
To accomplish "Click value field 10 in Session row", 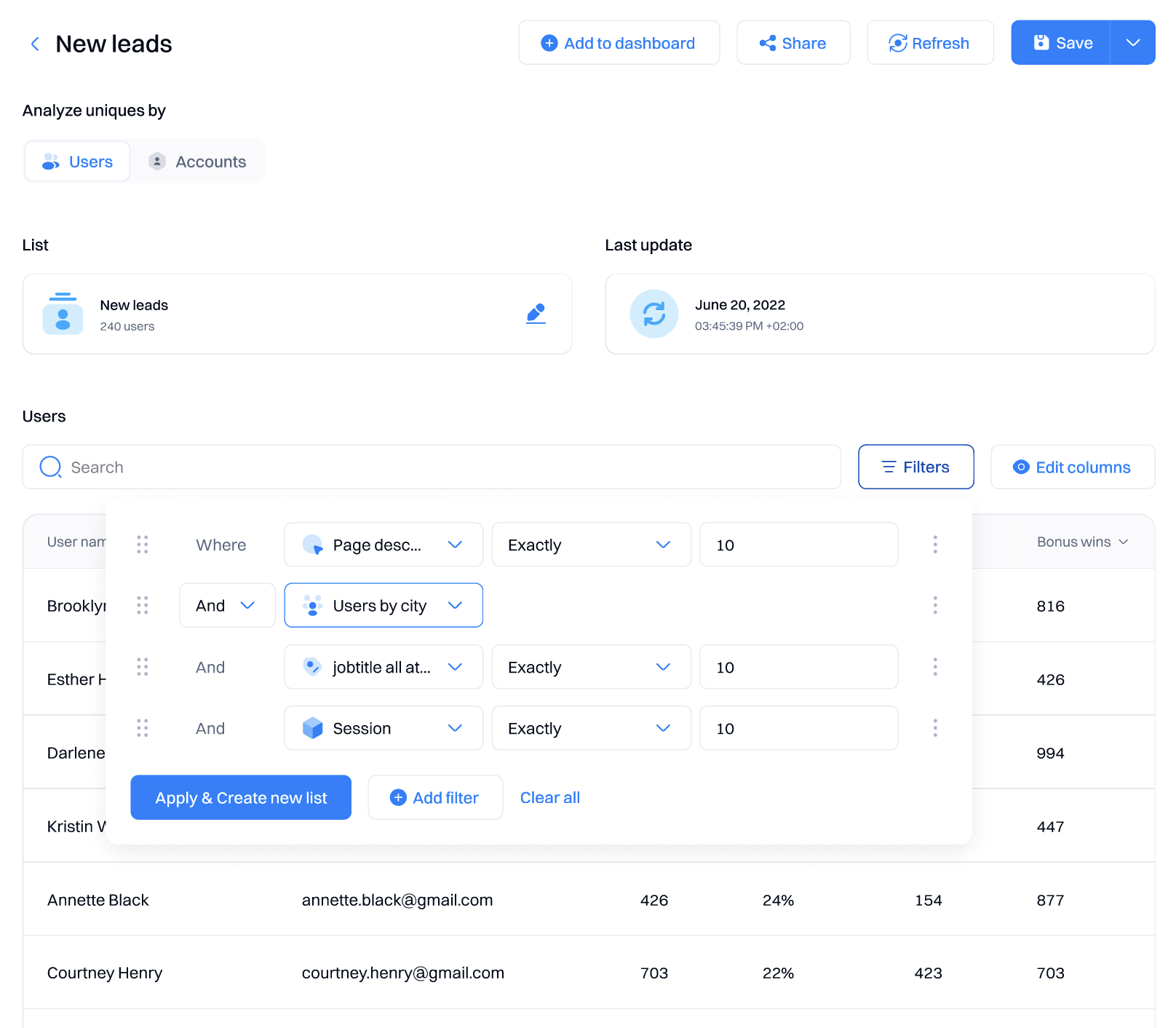I will tap(799, 728).
